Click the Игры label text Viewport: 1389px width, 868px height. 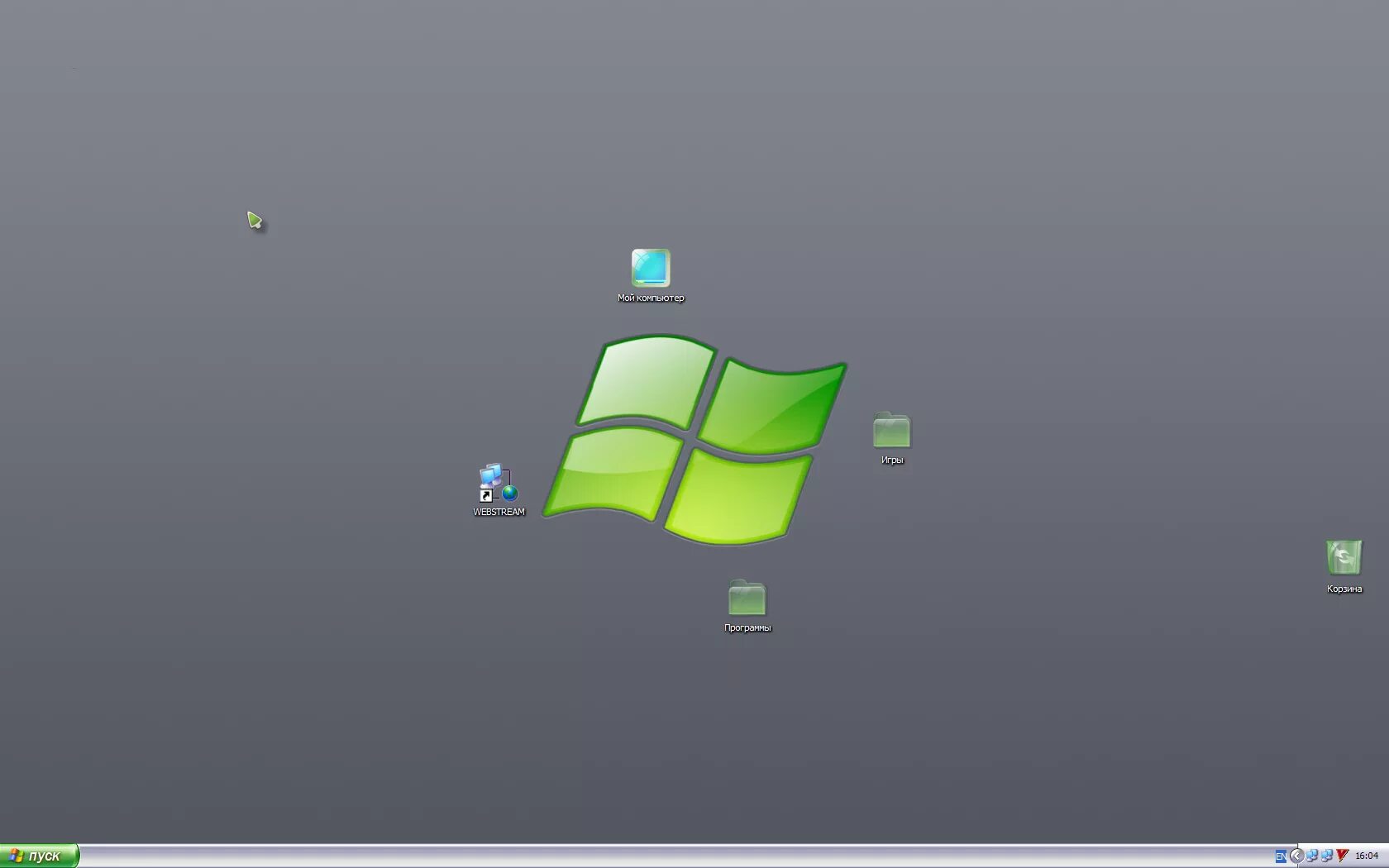(x=892, y=460)
